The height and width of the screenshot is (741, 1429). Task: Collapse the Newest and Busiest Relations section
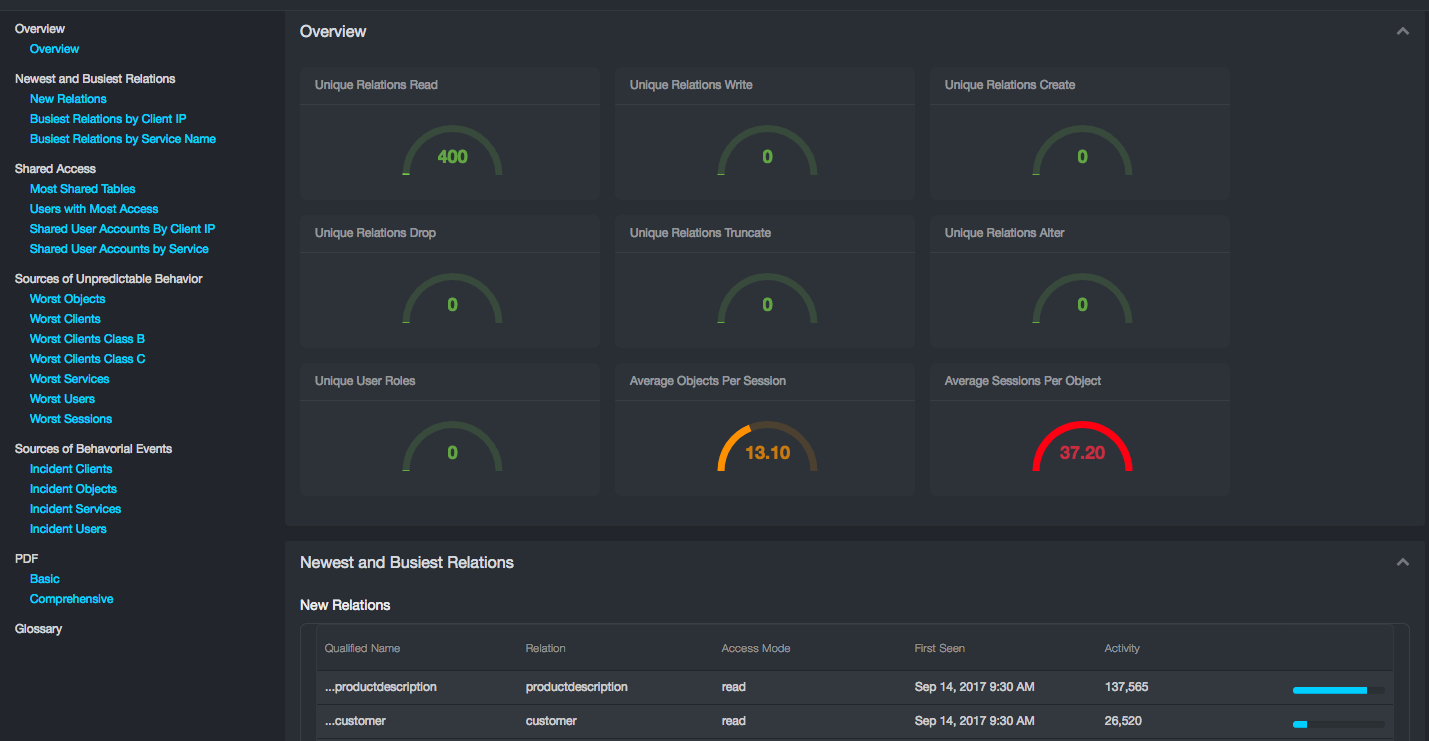tap(1402, 563)
